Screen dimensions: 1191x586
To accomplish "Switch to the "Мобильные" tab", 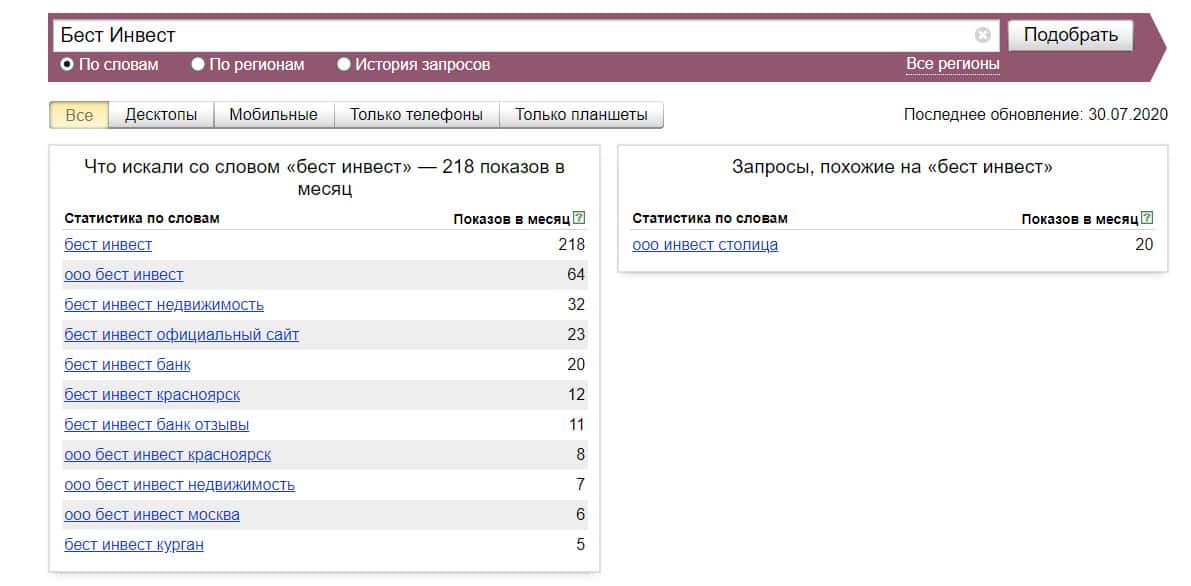I will 273,115.
